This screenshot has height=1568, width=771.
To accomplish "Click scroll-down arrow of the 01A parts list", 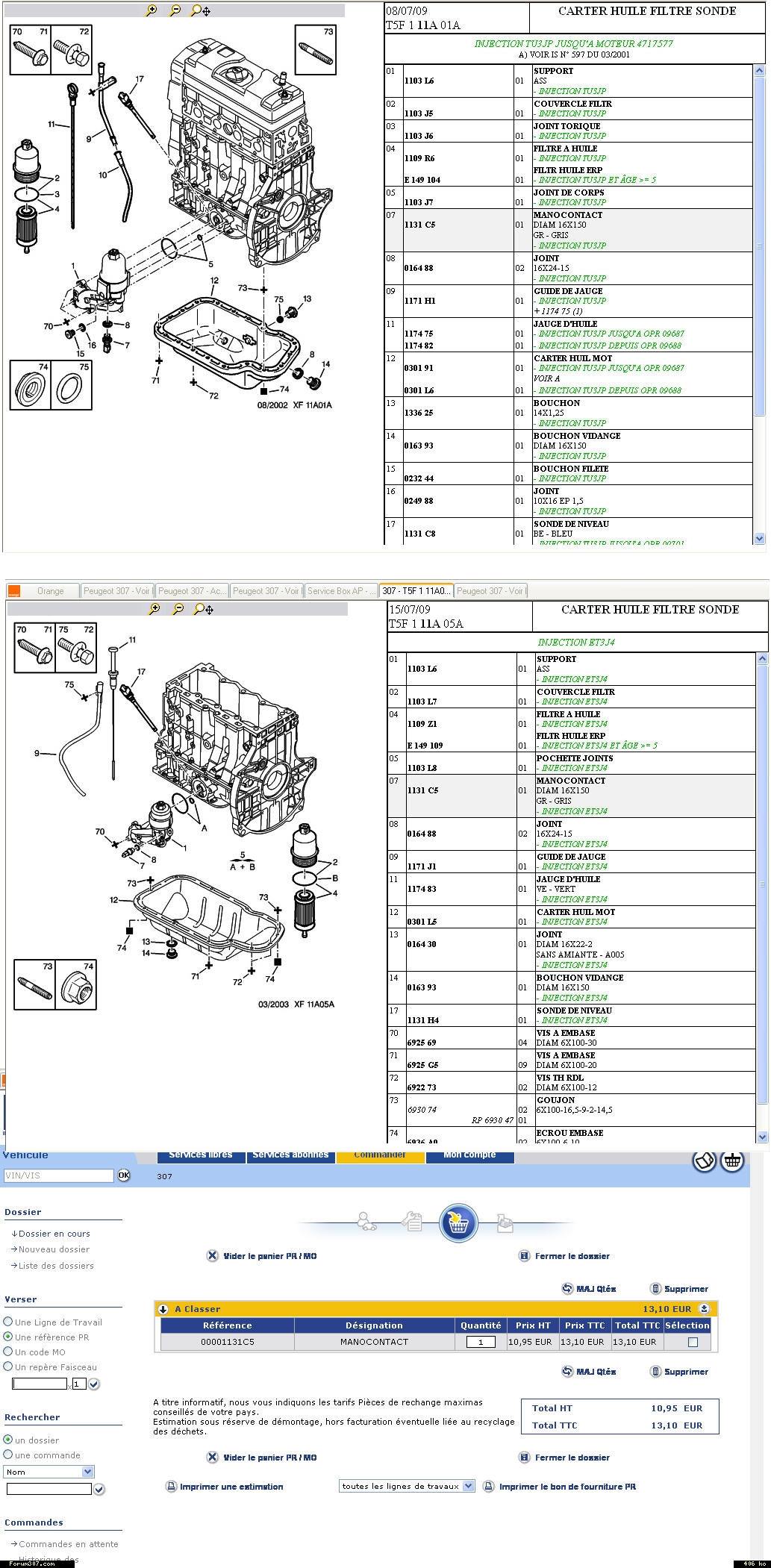I will click(x=760, y=538).
